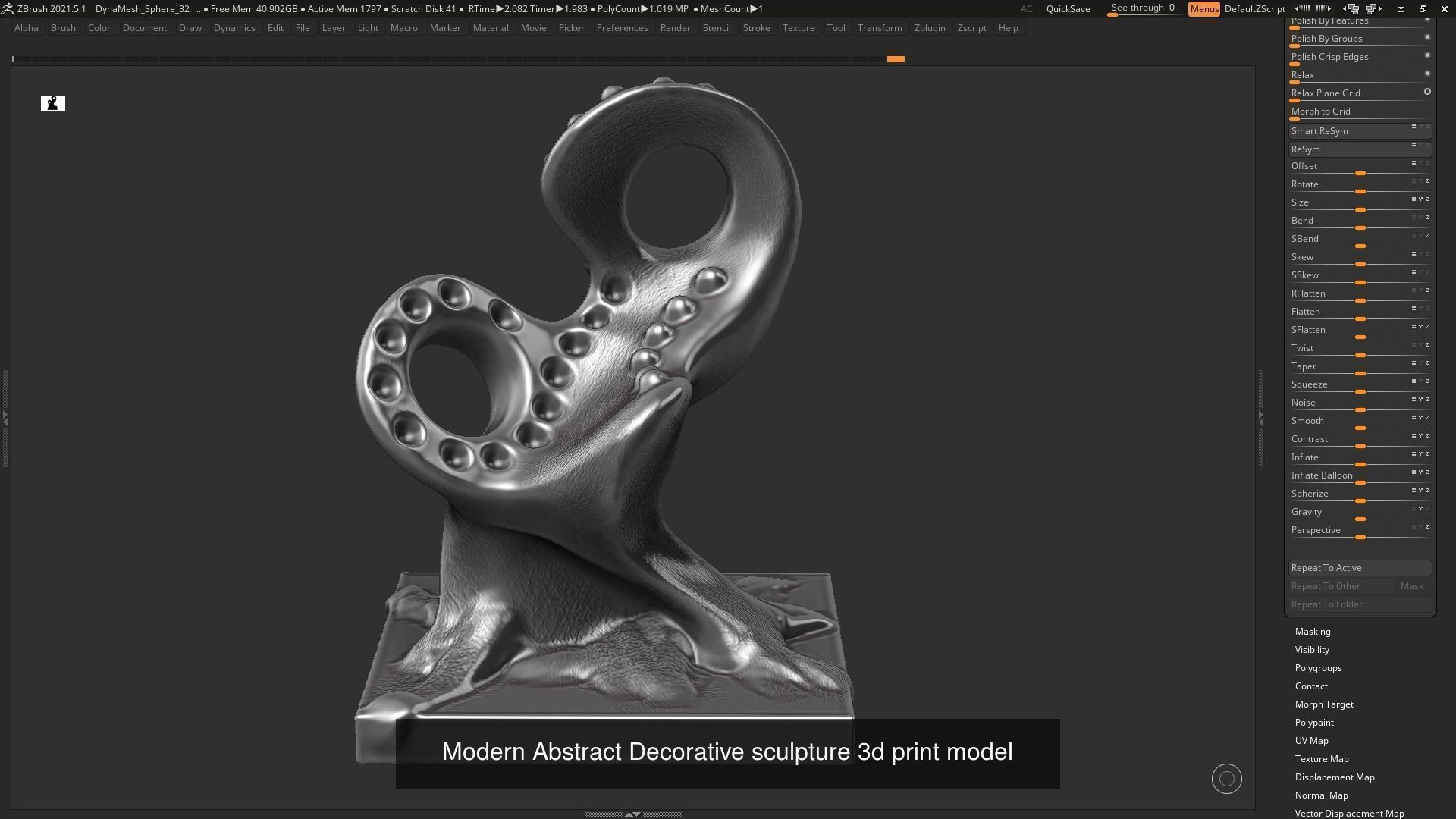Viewport: 1456px width, 819px height.
Task: Click the restore window icon in title bar
Action: click(x=1423, y=8)
